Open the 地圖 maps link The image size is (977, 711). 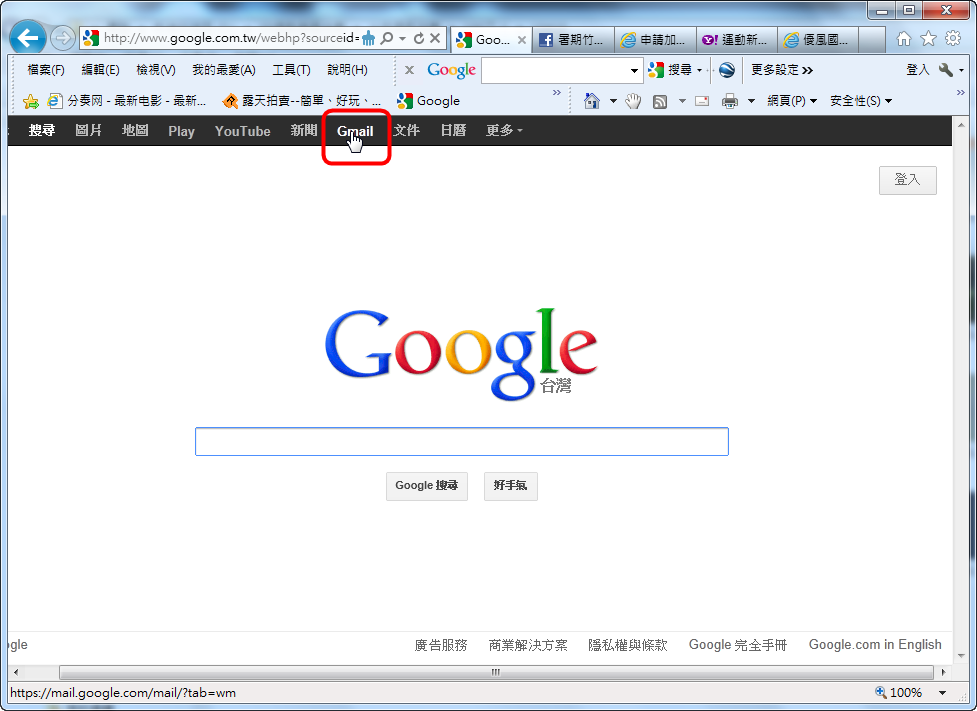135,130
